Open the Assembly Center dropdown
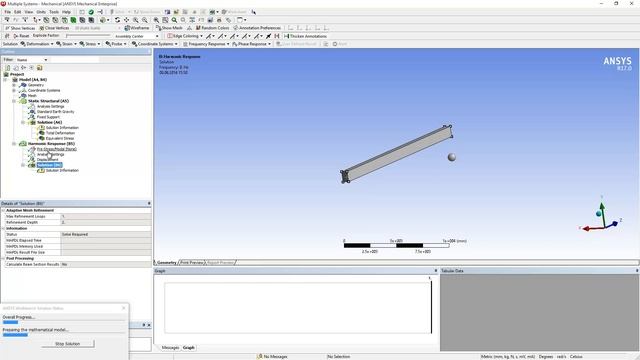The width and height of the screenshot is (640, 360). (x=136, y=36)
